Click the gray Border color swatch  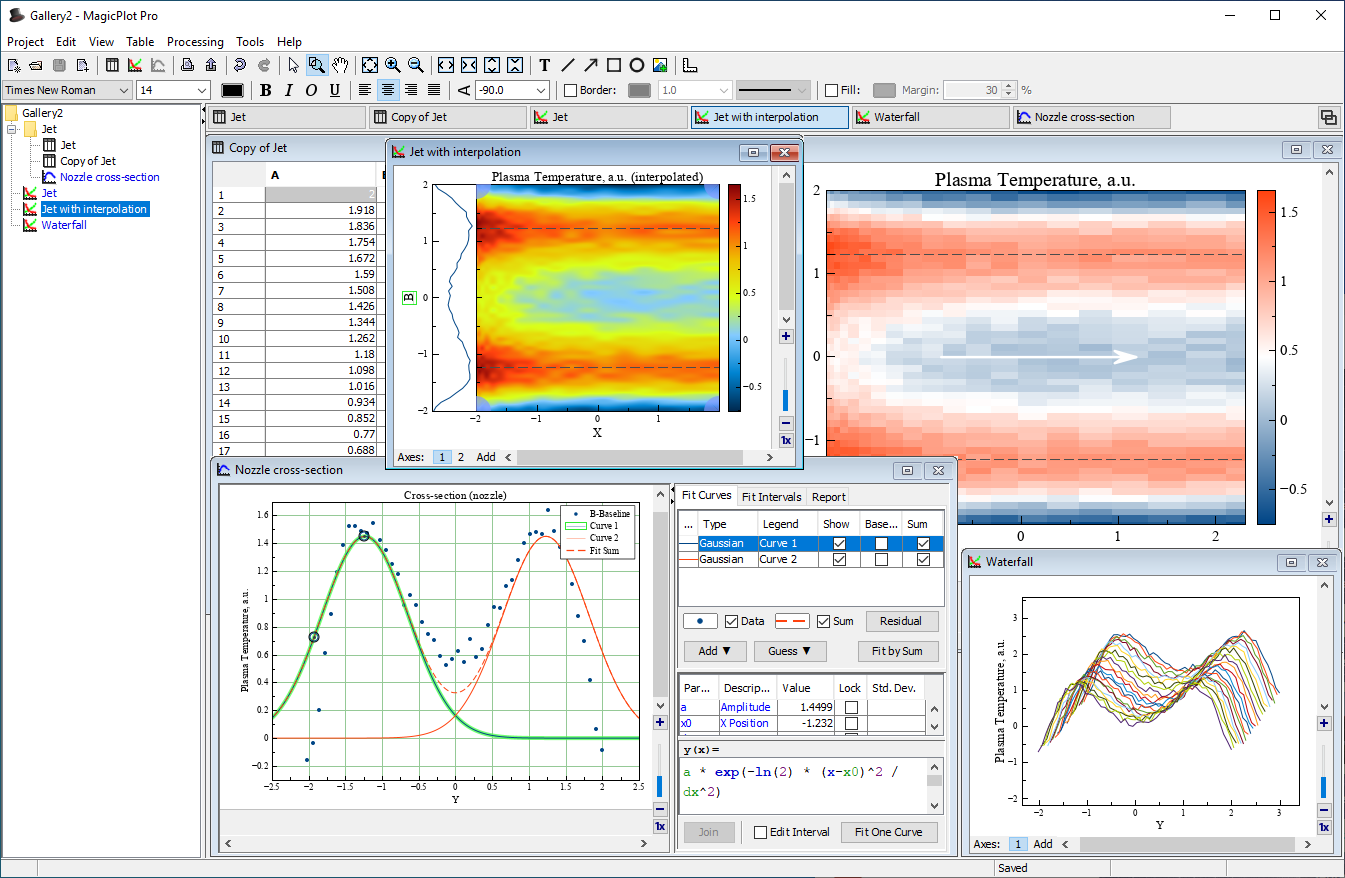pyautogui.click(x=640, y=90)
